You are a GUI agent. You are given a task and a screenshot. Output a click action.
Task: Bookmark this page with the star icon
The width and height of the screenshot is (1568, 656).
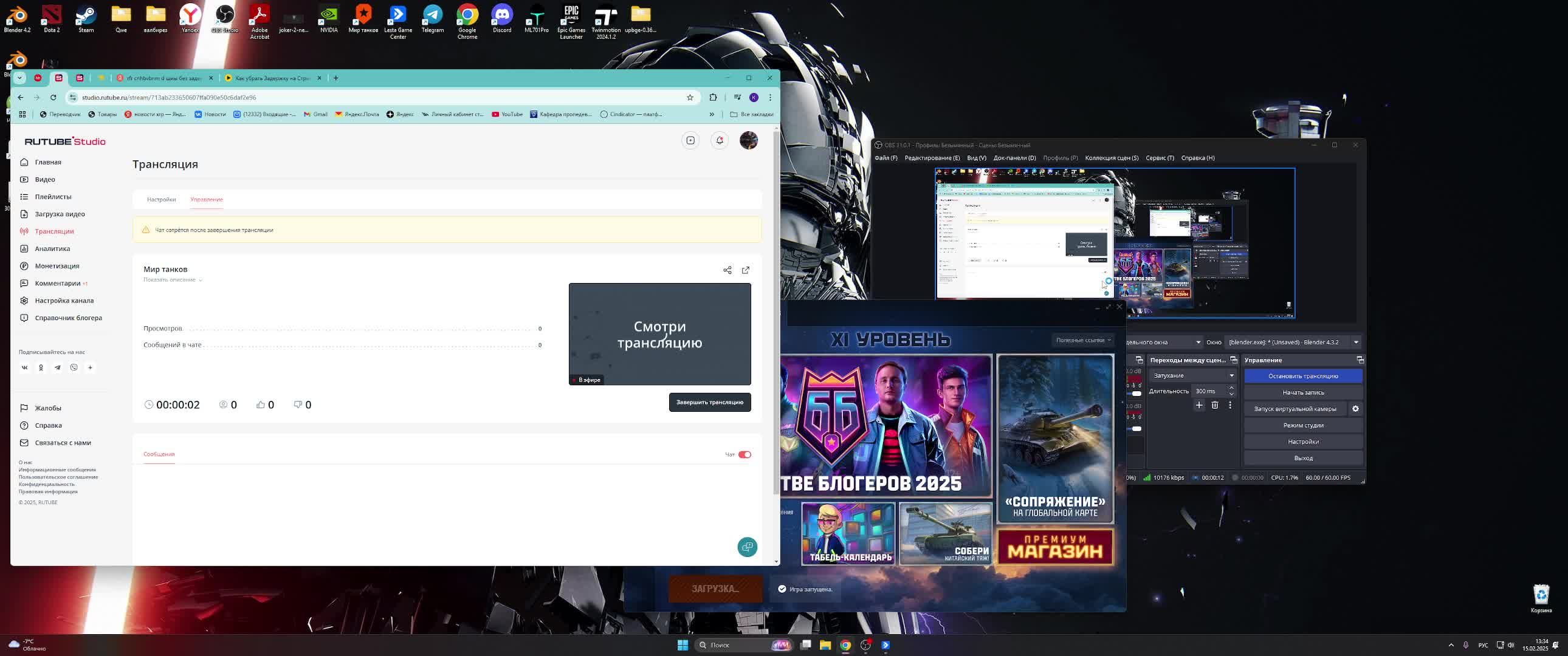690,97
